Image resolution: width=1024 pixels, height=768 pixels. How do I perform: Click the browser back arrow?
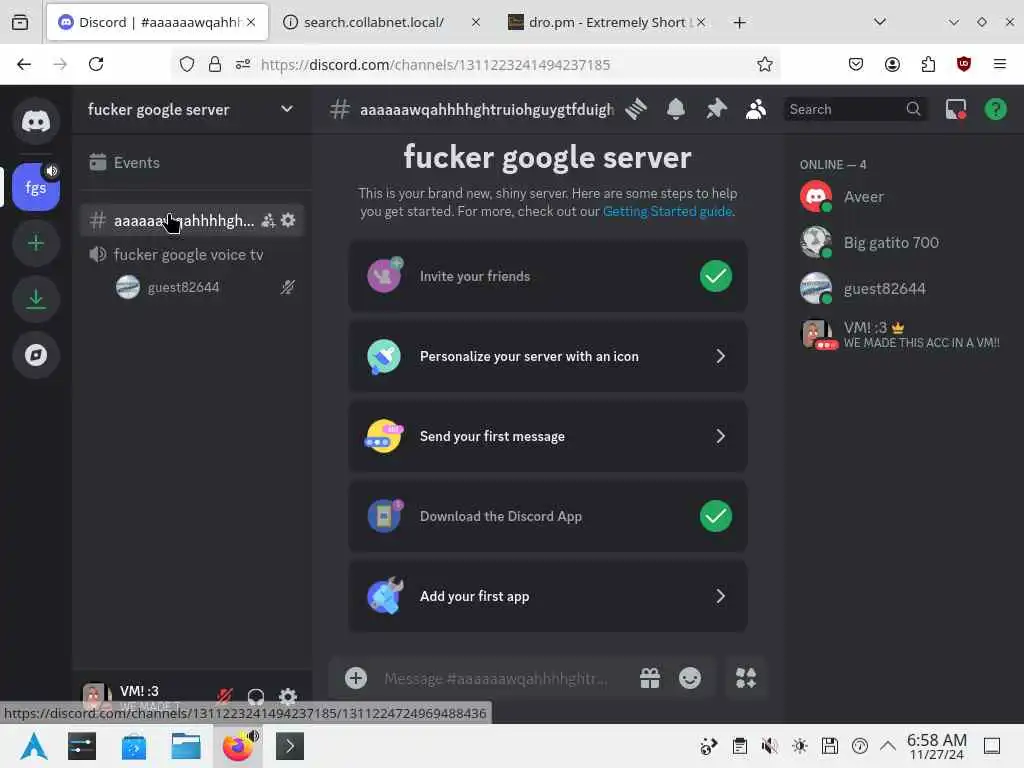click(x=24, y=64)
